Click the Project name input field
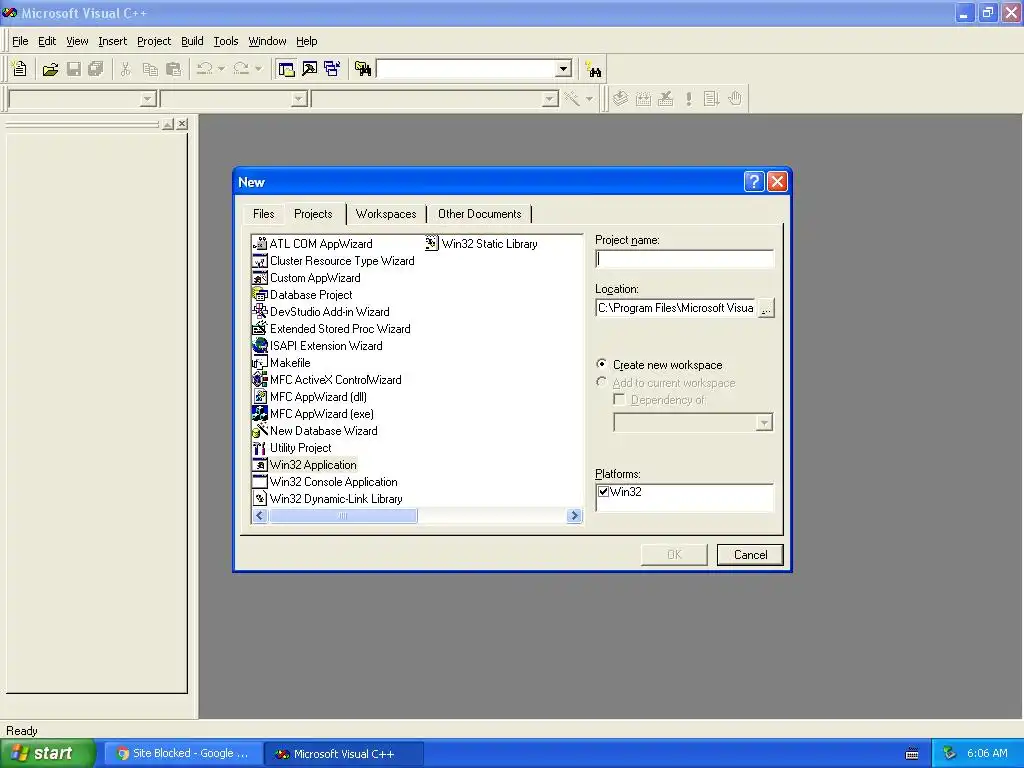The height and width of the screenshot is (768, 1024). click(684, 259)
